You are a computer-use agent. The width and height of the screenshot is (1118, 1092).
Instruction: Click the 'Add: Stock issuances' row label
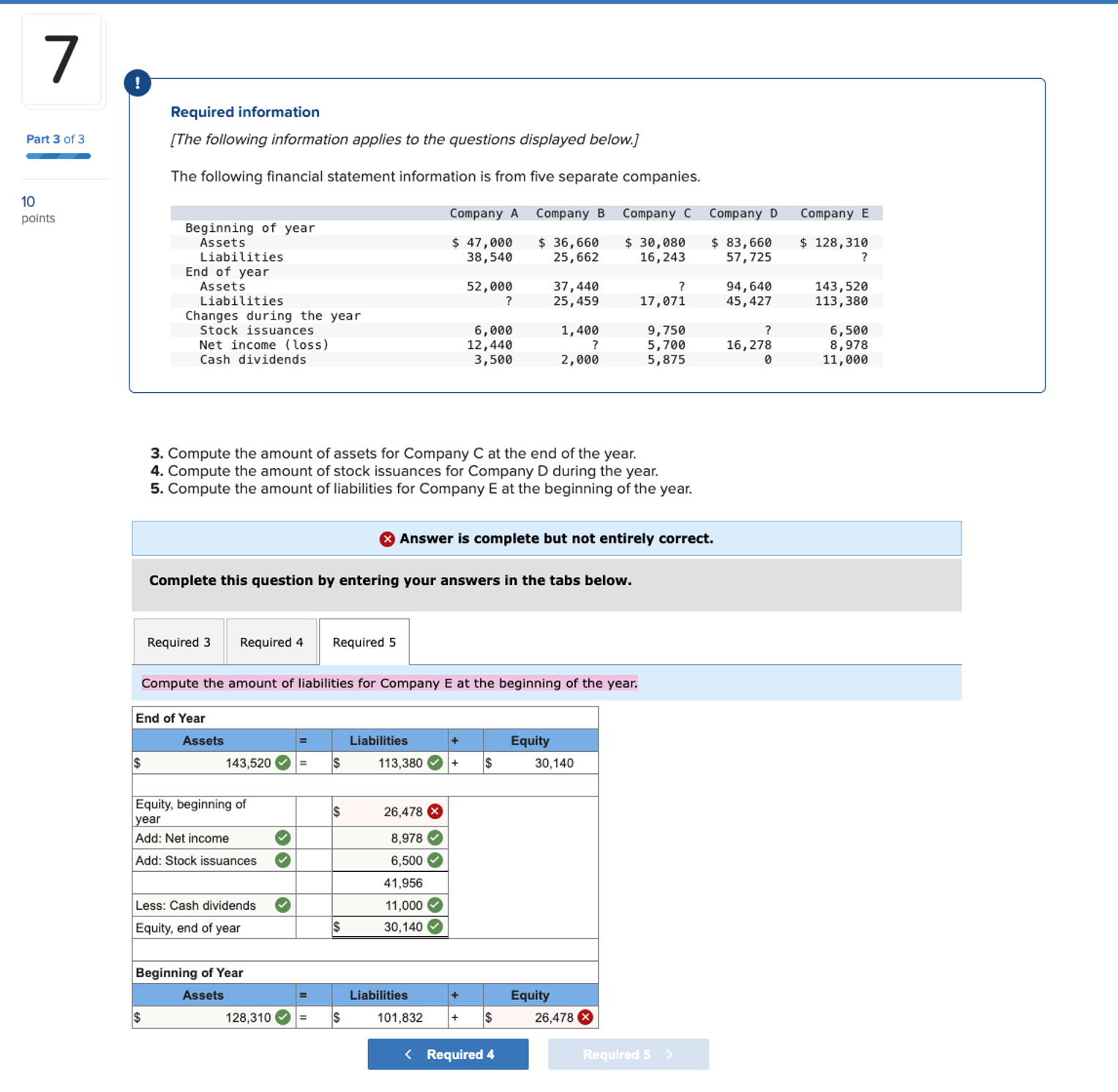click(196, 861)
